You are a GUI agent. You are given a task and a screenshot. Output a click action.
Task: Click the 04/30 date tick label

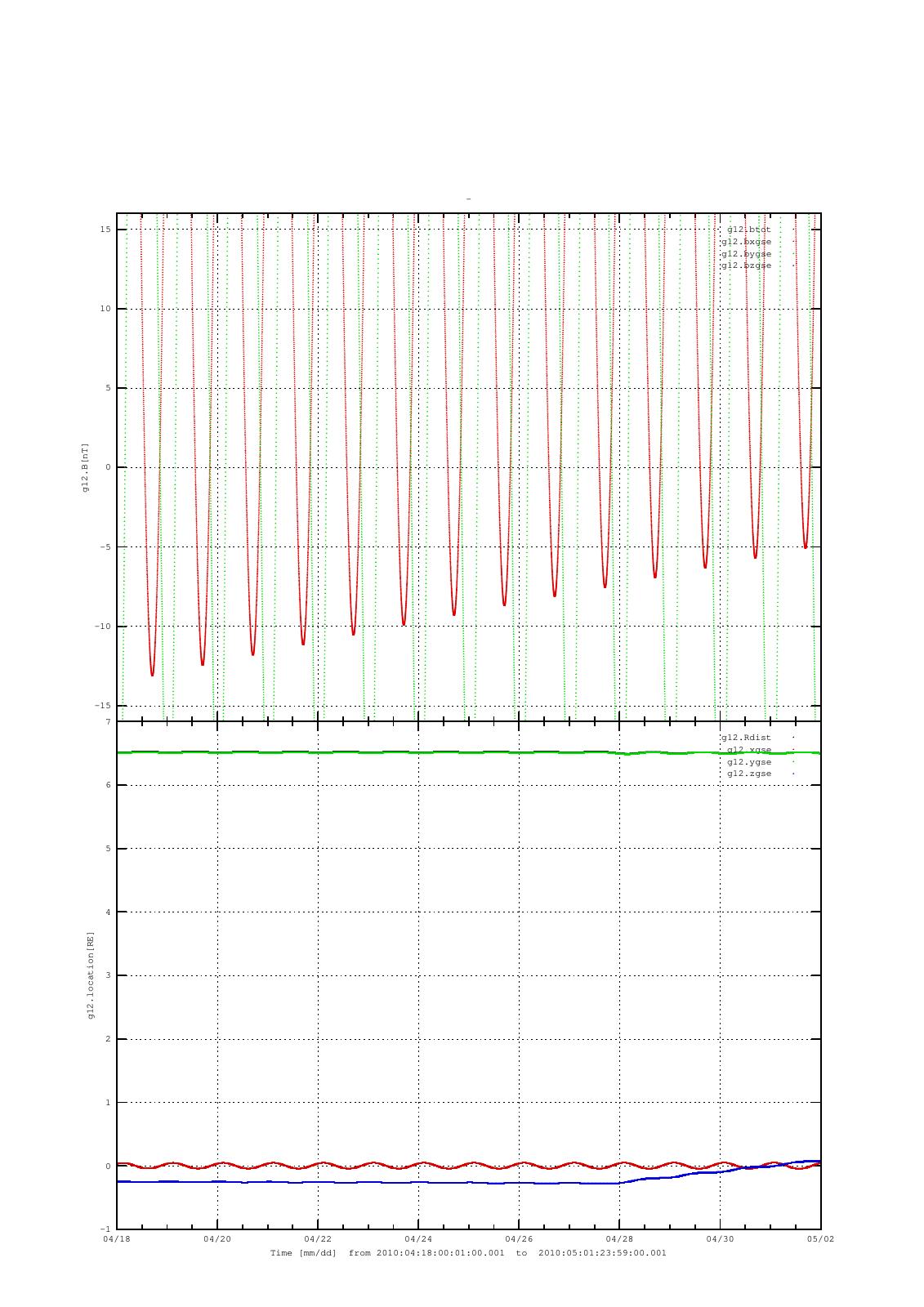[720, 1239]
